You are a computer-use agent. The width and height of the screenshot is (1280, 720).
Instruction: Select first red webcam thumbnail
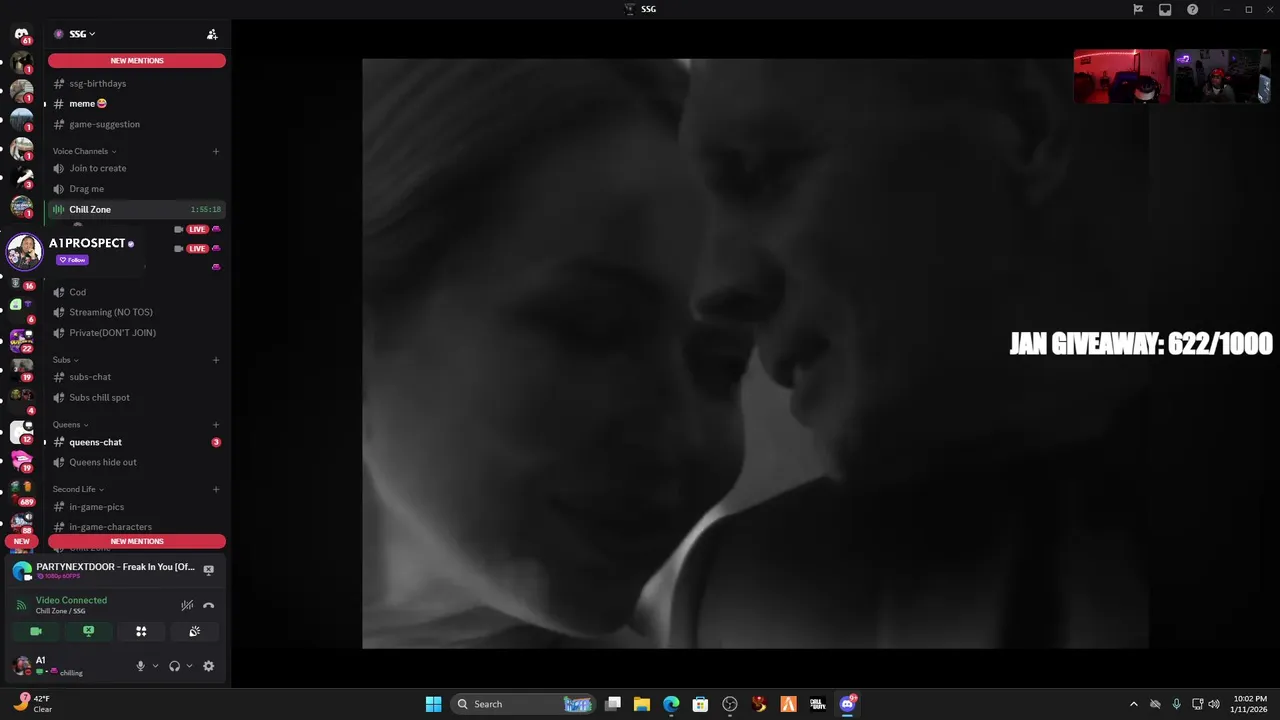coord(1121,76)
